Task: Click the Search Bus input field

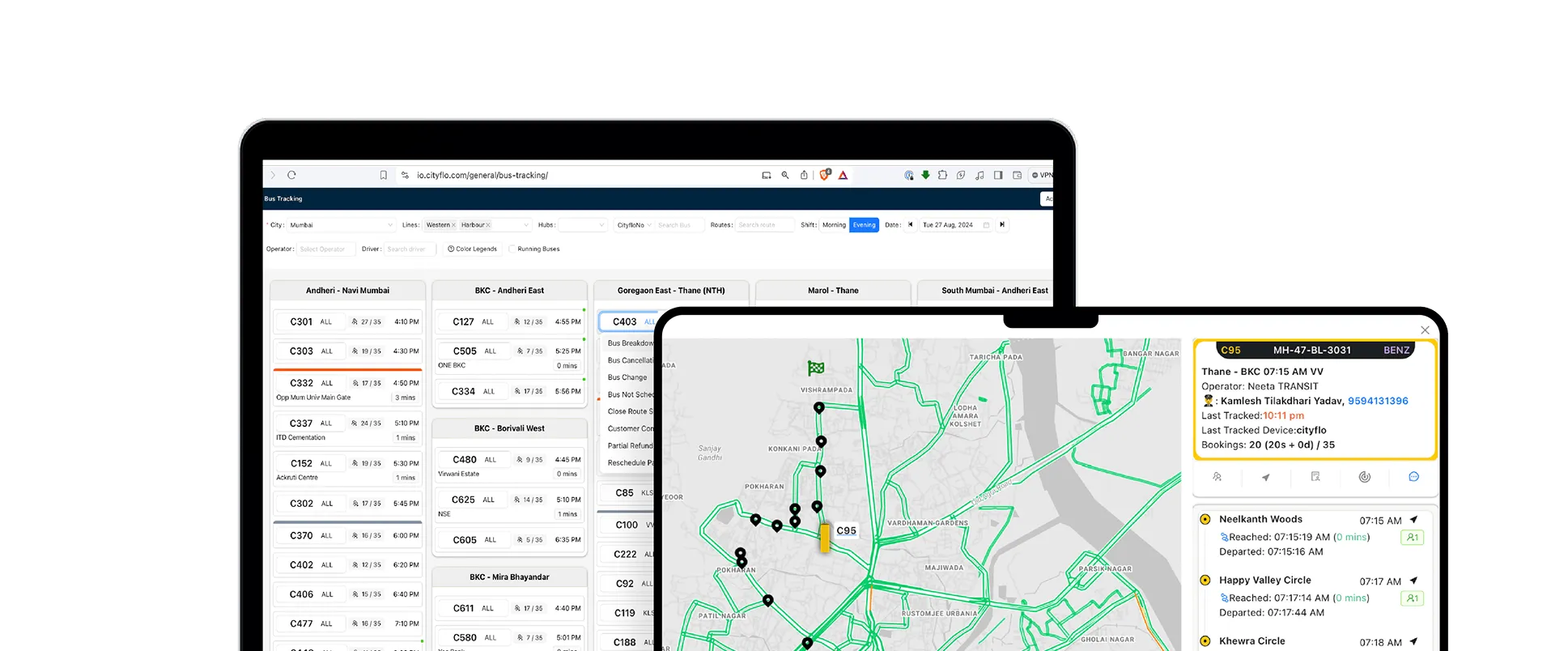Action: (x=678, y=225)
